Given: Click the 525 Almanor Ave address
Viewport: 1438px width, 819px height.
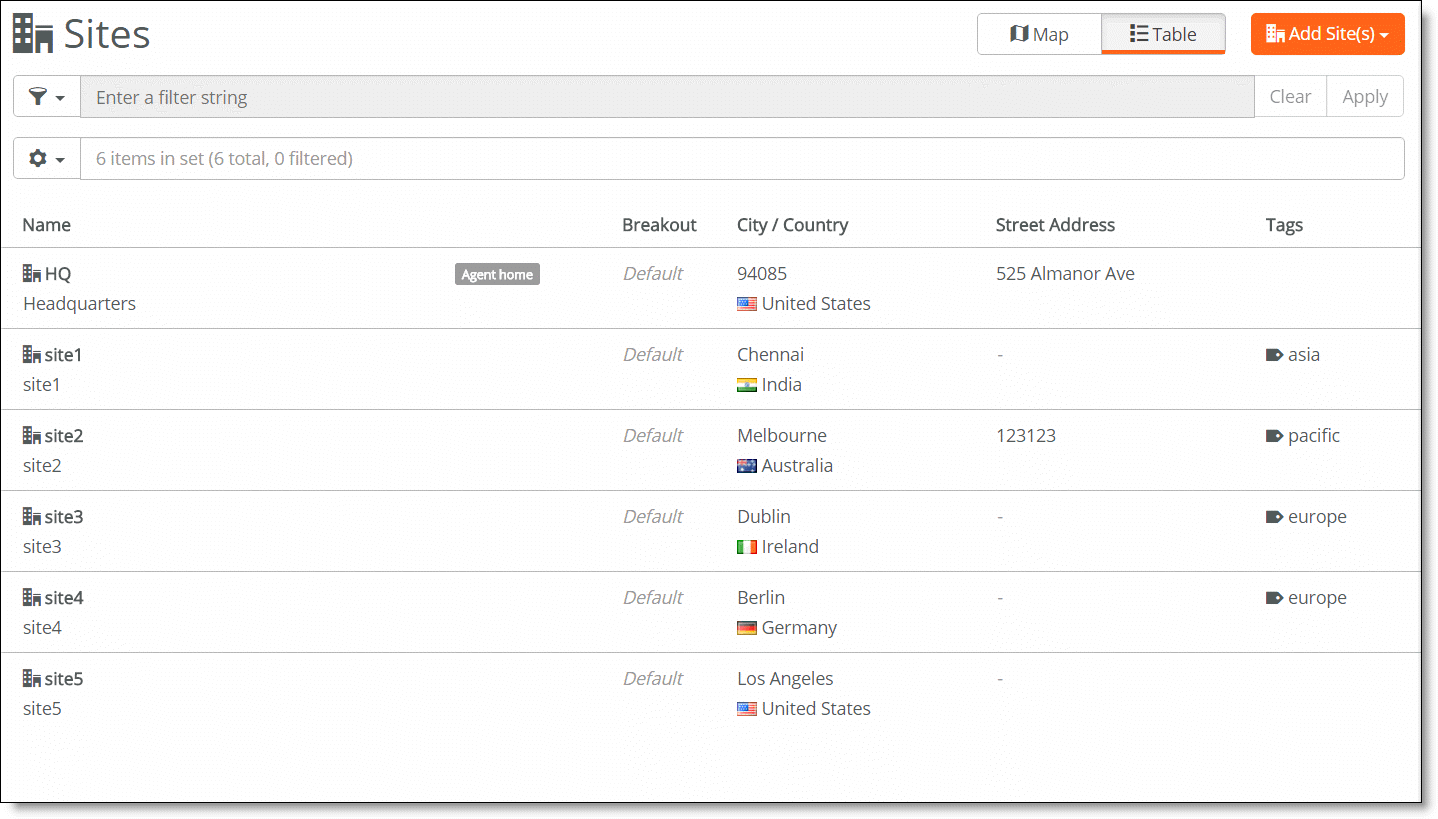Looking at the screenshot, I should pos(1065,274).
